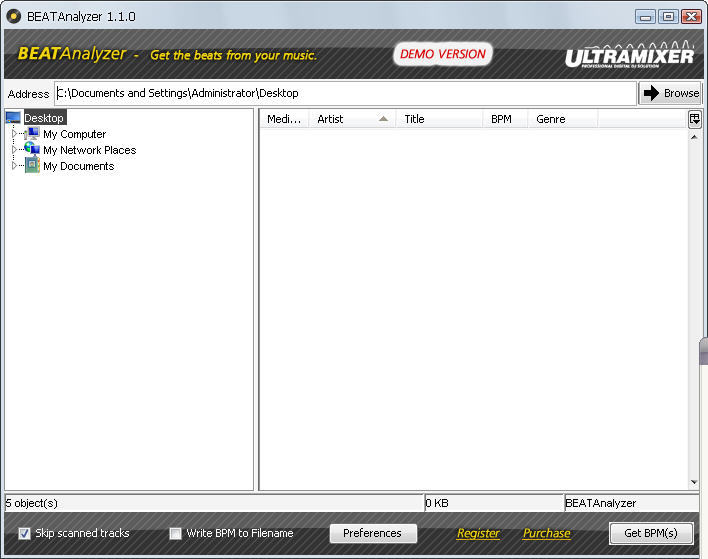
Task: Click the Browse button
Action: tap(670, 93)
